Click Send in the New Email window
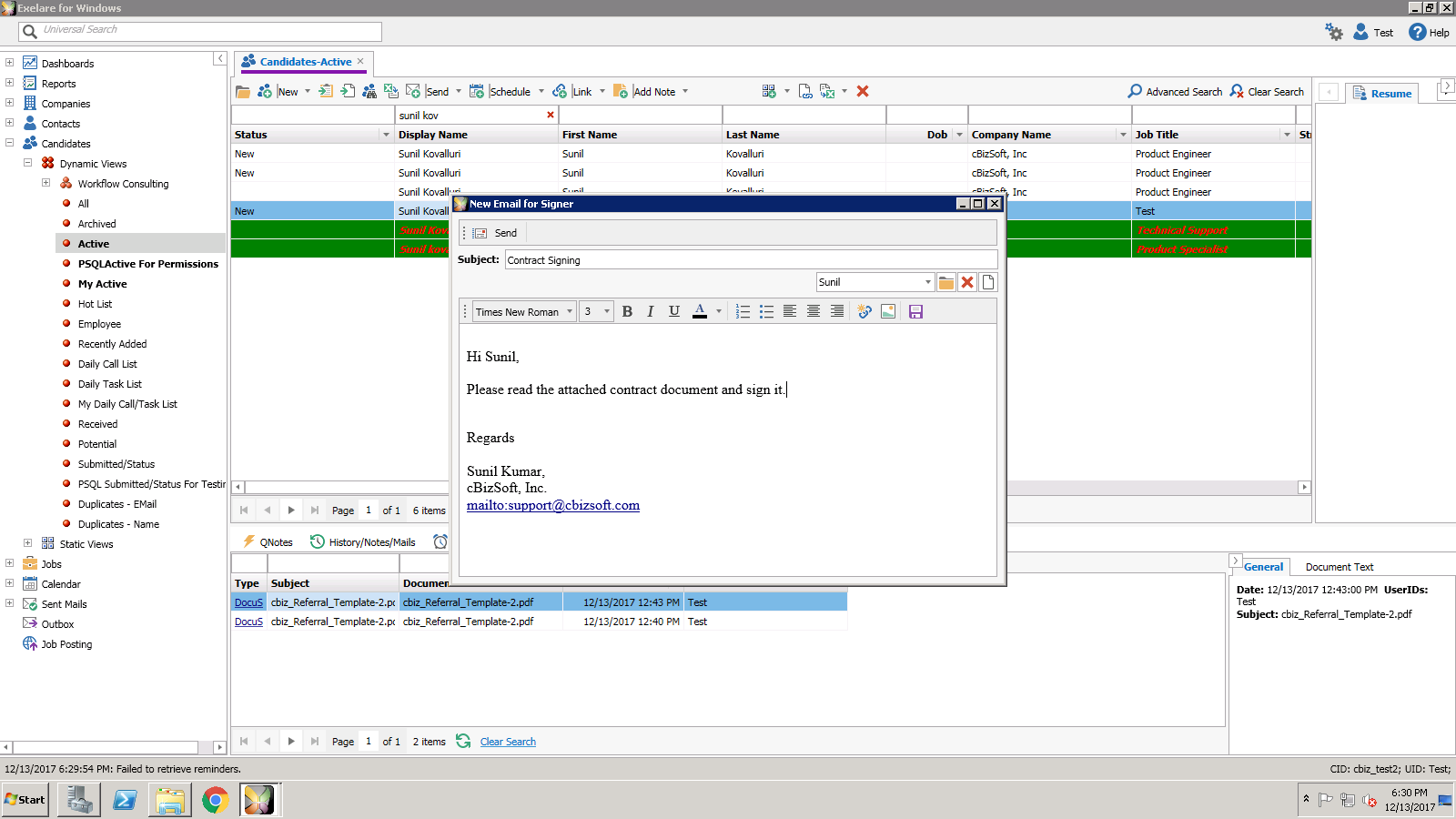Viewport: 1456px width, 819px height. [495, 233]
